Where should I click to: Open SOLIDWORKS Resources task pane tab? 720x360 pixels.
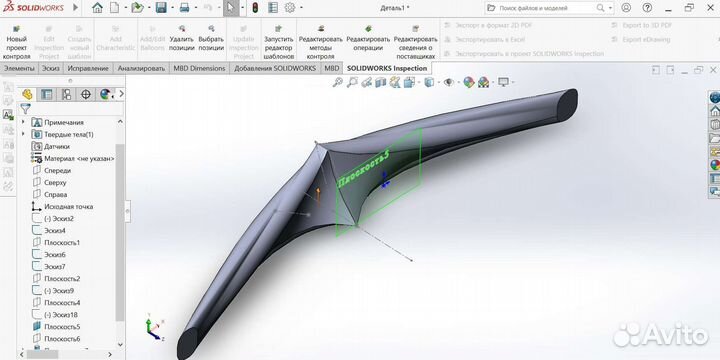point(714,111)
